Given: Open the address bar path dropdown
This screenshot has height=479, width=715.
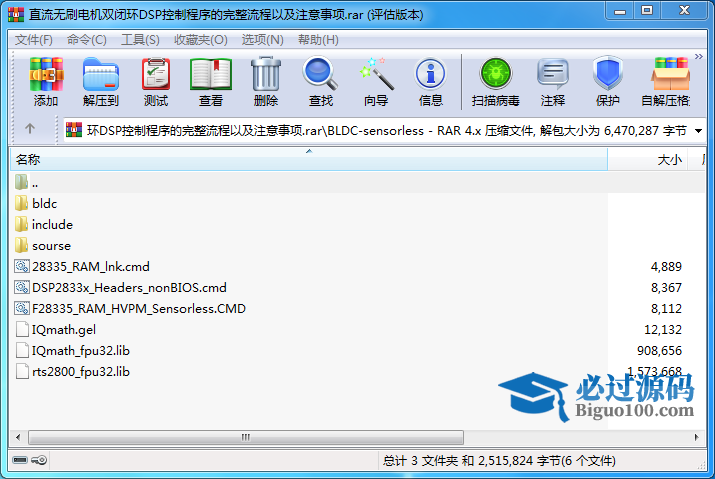Looking at the screenshot, I should coord(698,131).
